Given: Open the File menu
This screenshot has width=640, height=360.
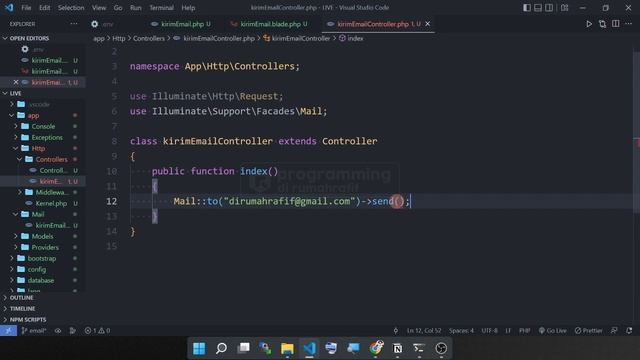Looking at the screenshot, I should 26,8.
